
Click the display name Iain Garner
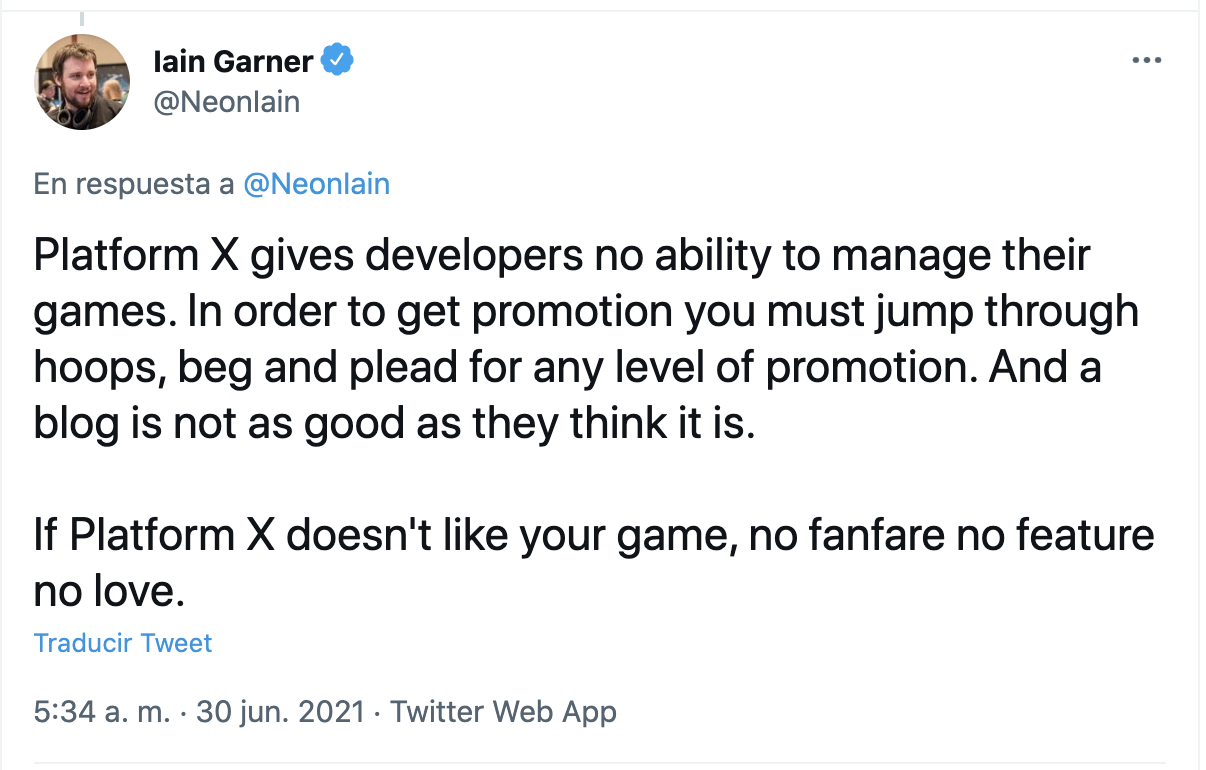(x=233, y=62)
